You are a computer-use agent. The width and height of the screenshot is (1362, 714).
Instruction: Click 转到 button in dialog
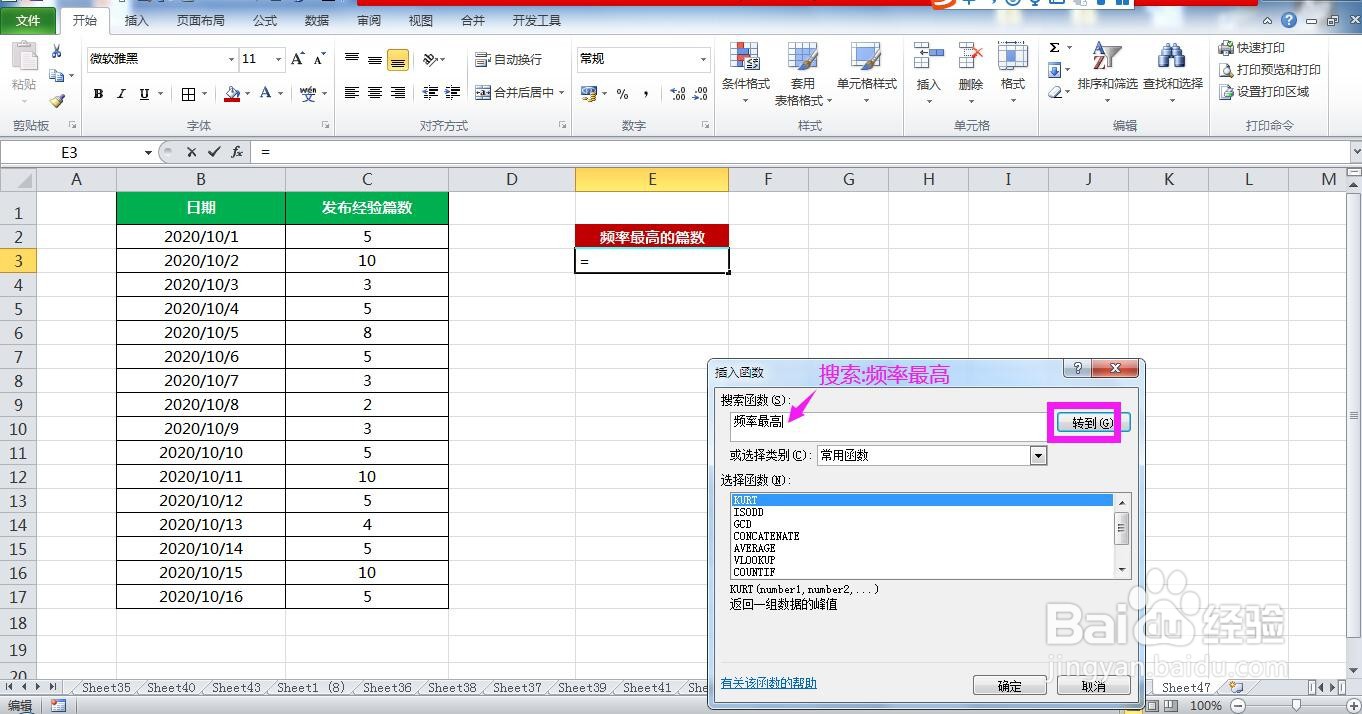pyautogui.click(x=1092, y=423)
